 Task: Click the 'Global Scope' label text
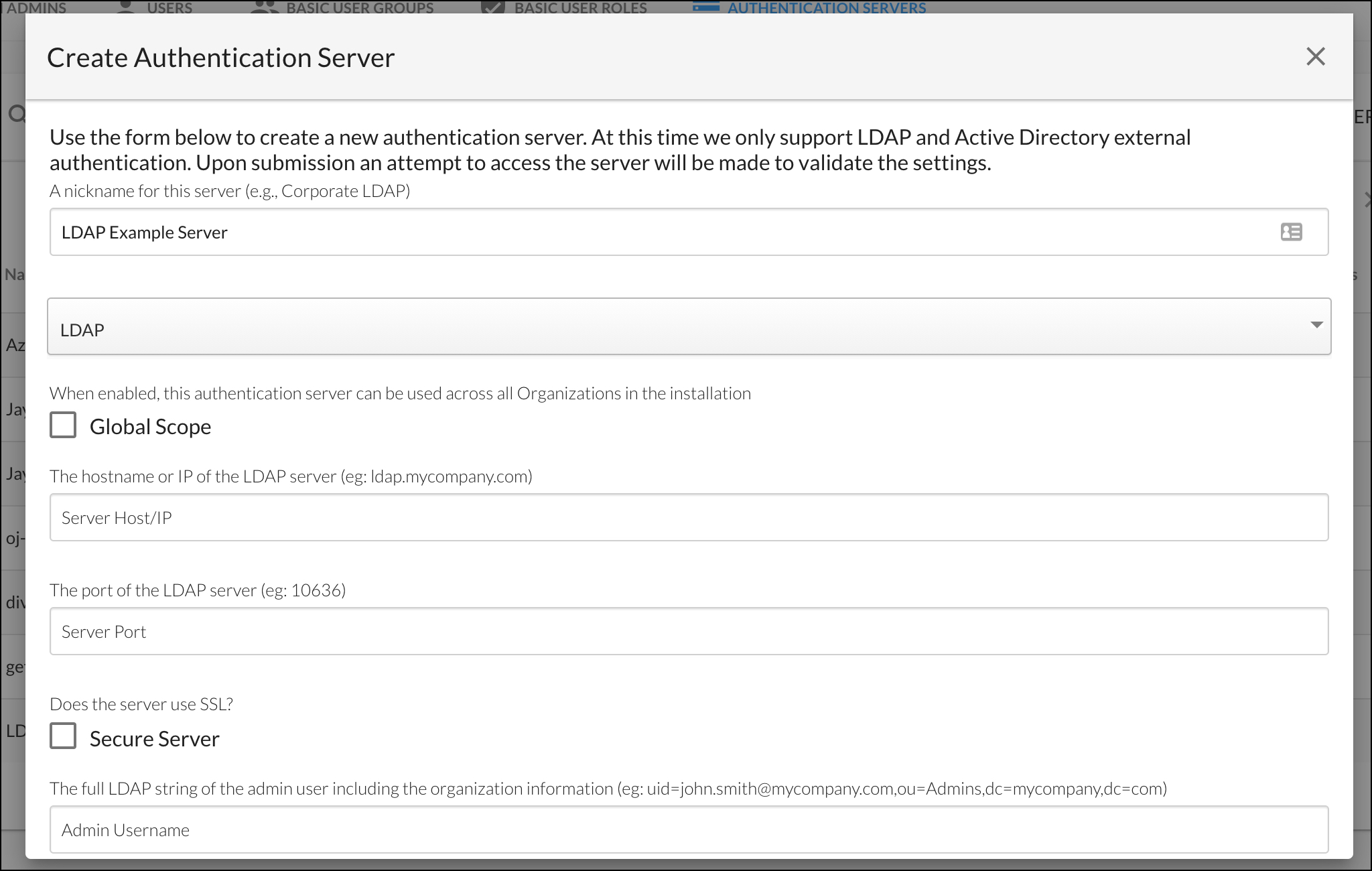click(150, 427)
